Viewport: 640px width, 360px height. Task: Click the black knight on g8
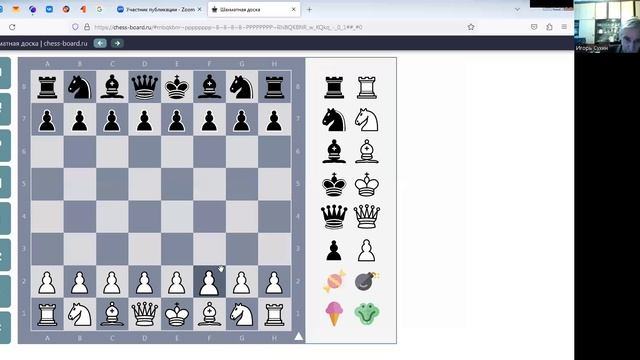coord(242,87)
